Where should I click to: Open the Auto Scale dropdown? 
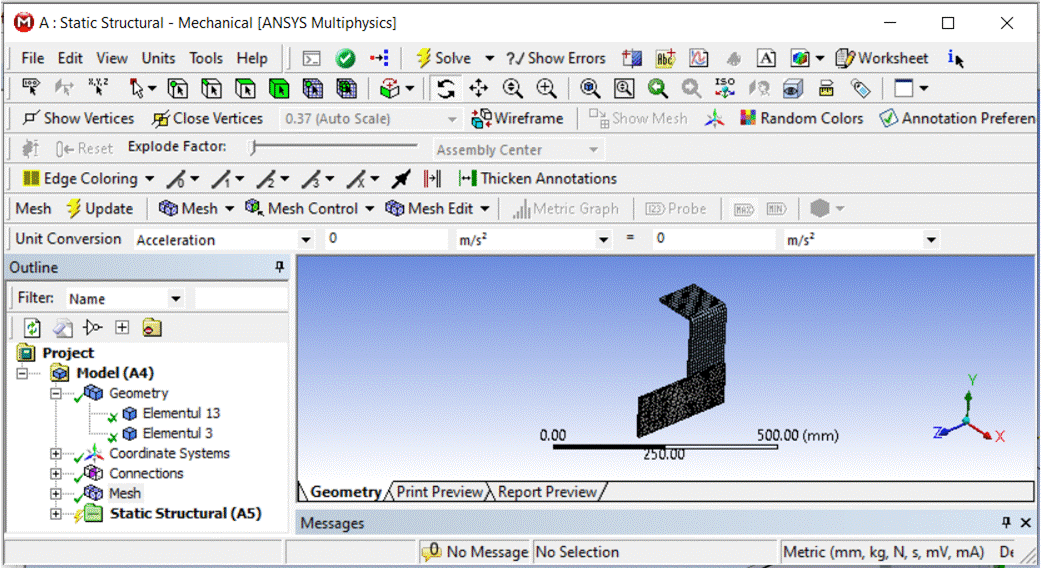click(x=451, y=119)
